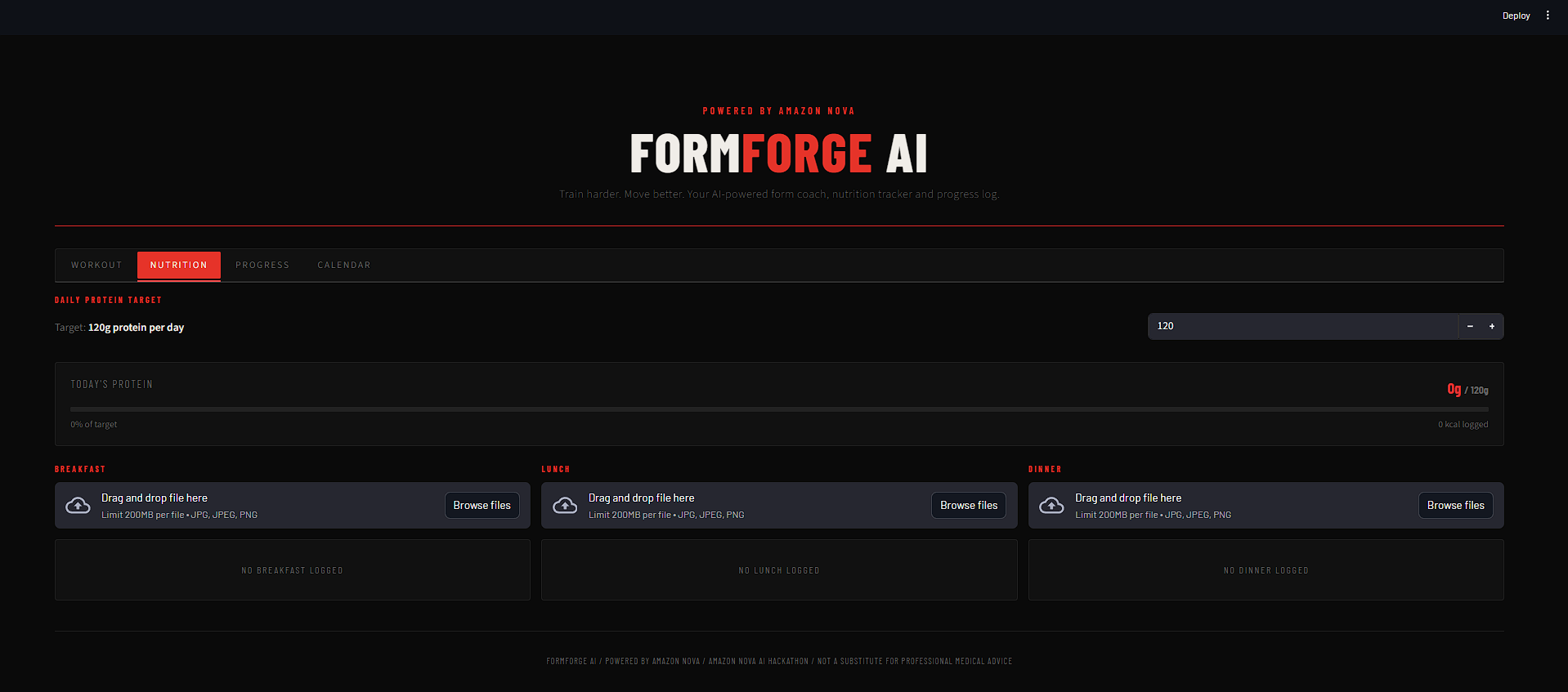
Task: Select the Nutrition tab
Action: point(179,265)
